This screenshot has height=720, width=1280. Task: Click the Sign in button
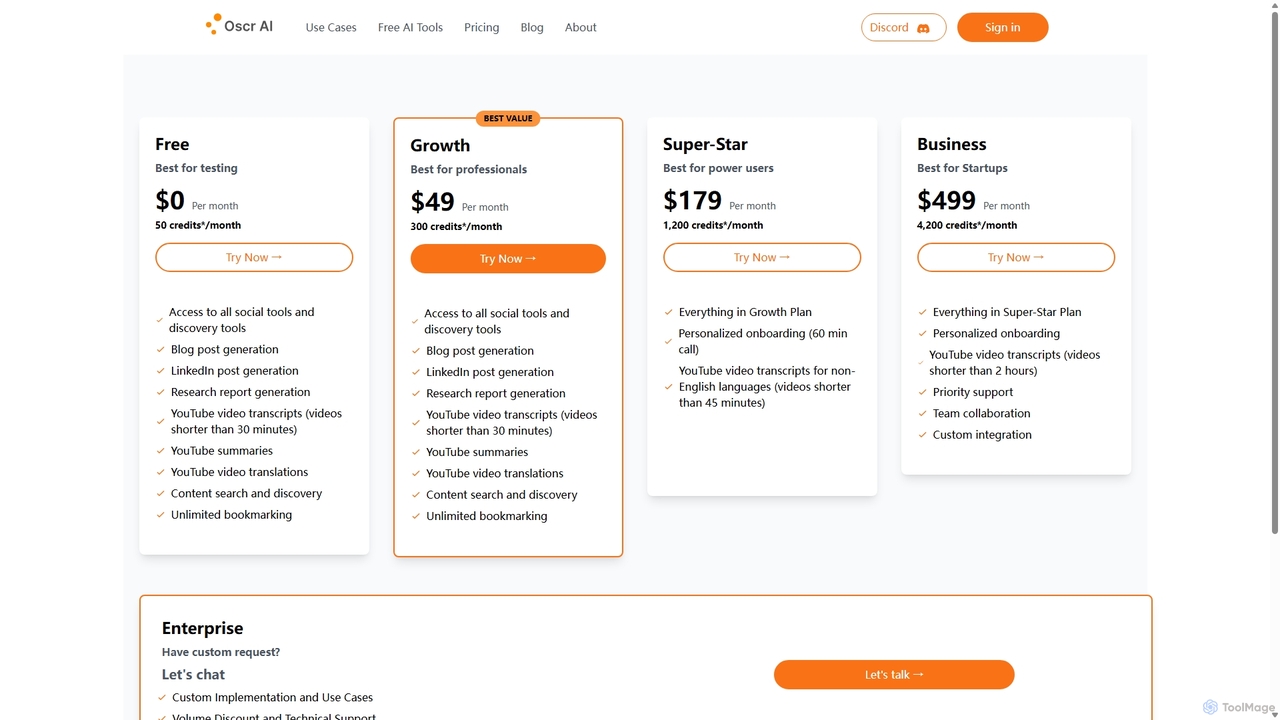coord(1002,27)
